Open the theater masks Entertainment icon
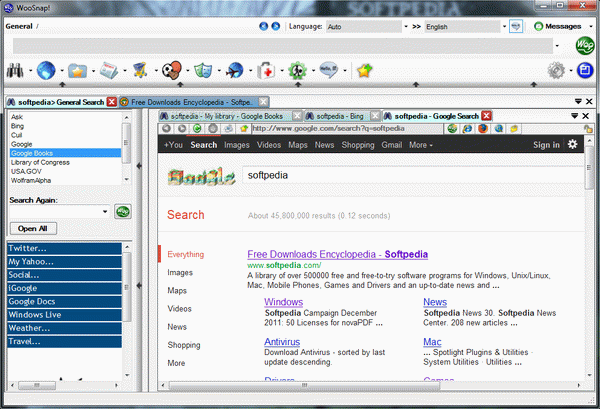The height and width of the screenshot is (409, 600). coord(203,70)
